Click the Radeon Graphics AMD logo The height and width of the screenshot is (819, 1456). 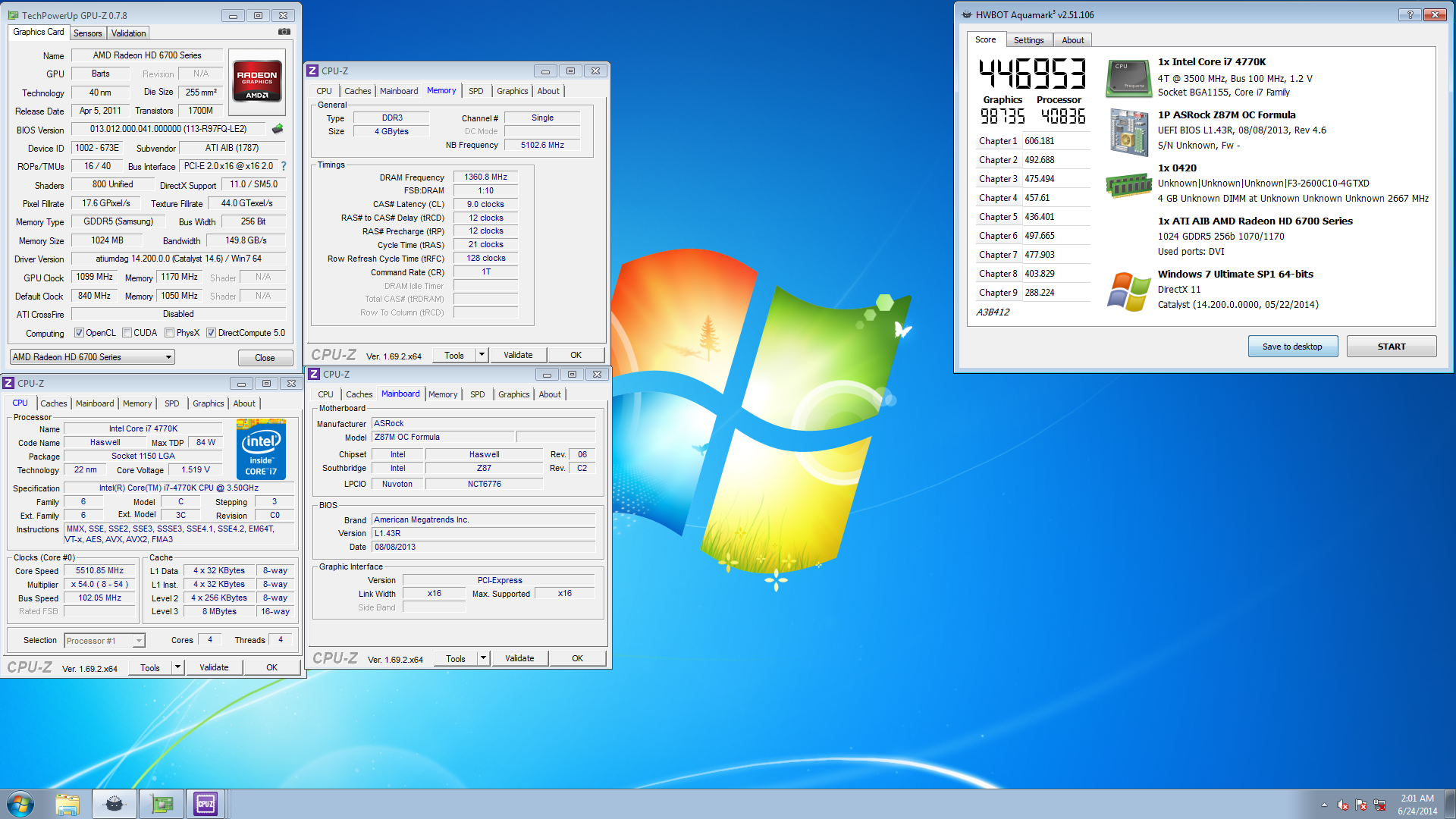(x=257, y=81)
